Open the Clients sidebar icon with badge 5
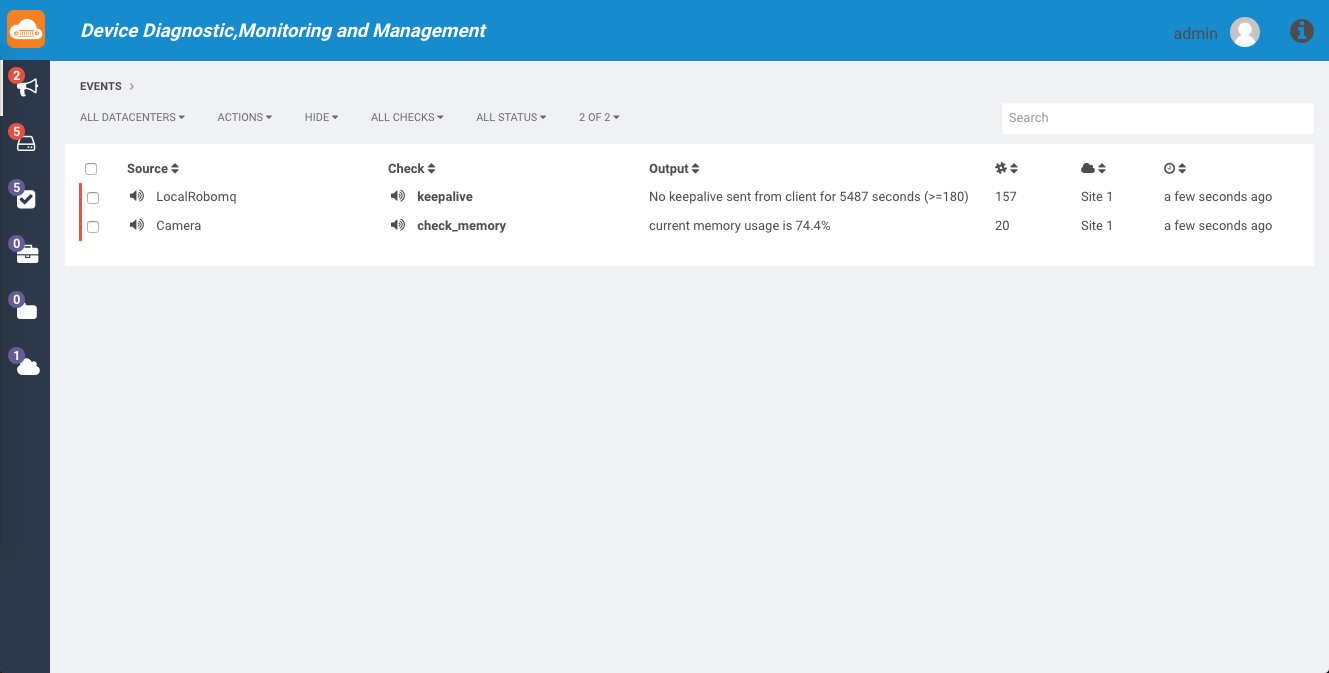 pos(26,143)
